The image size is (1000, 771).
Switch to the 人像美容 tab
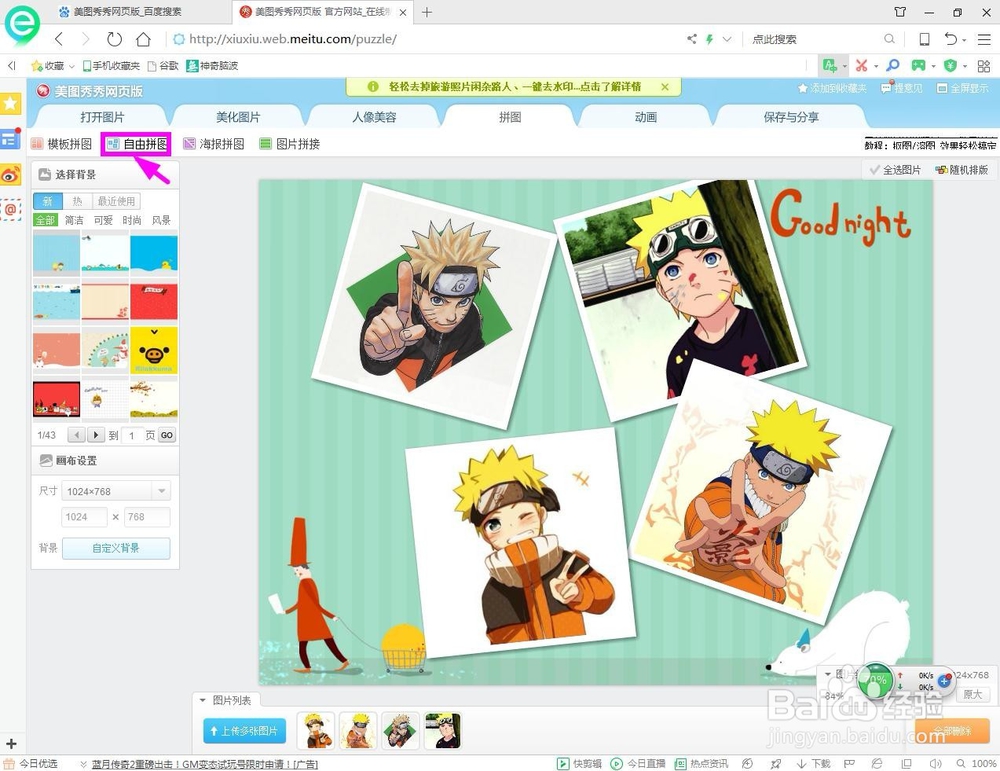(374, 117)
